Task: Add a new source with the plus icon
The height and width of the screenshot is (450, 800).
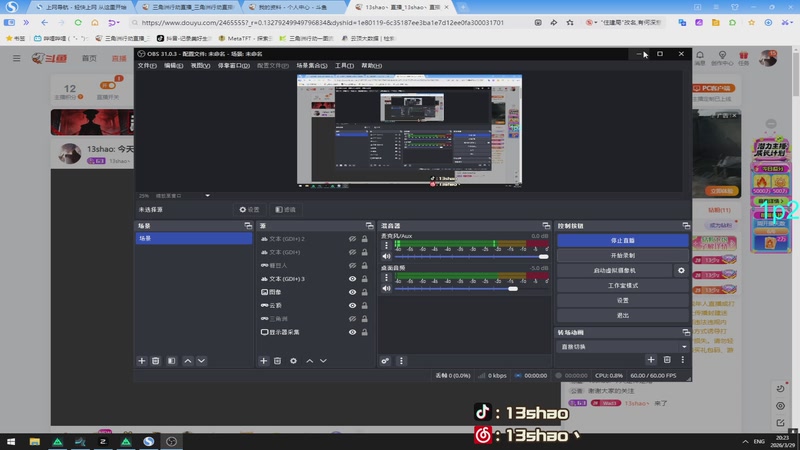Action: coord(263,361)
